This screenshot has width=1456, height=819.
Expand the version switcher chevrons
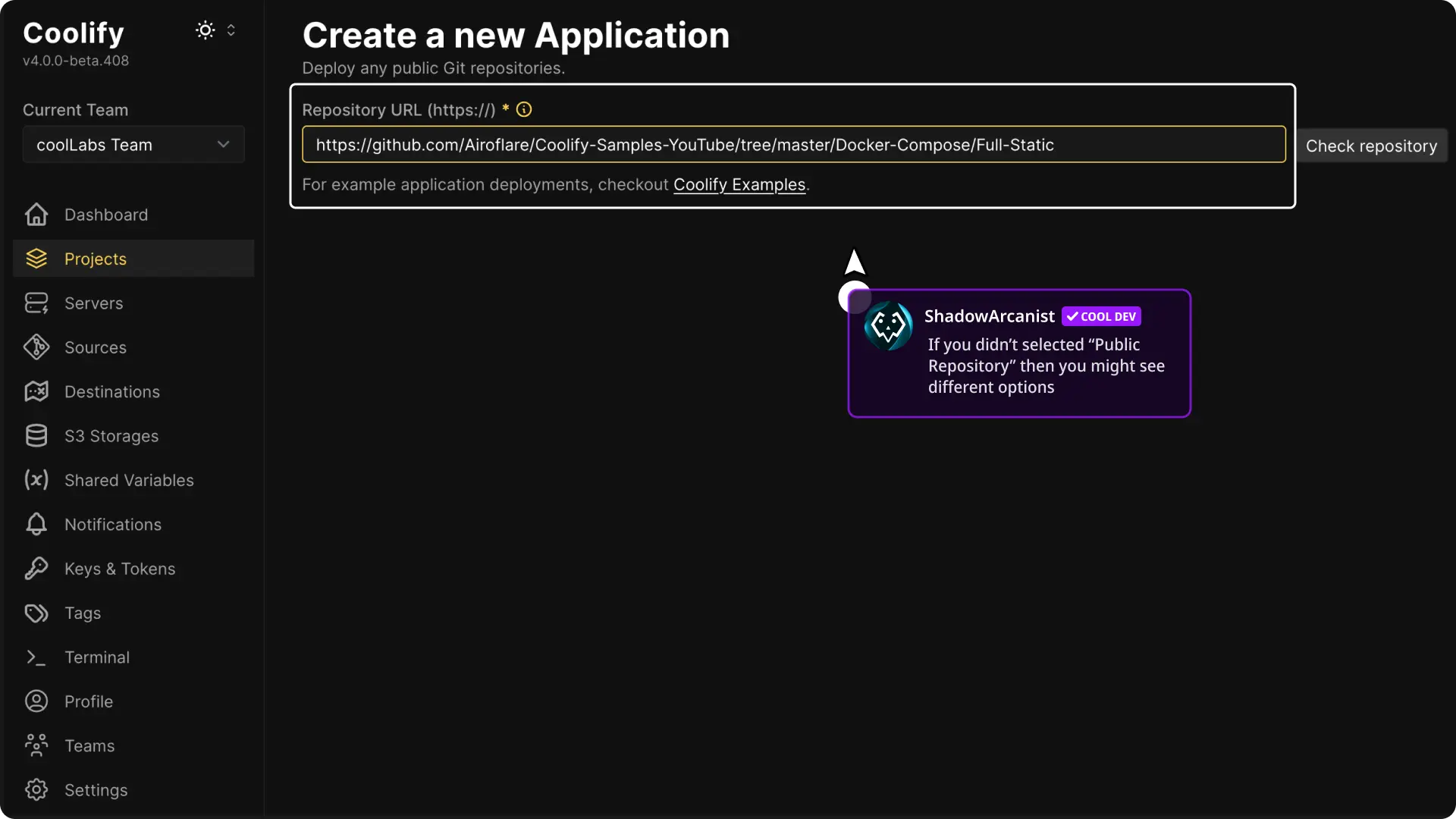[x=232, y=30]
